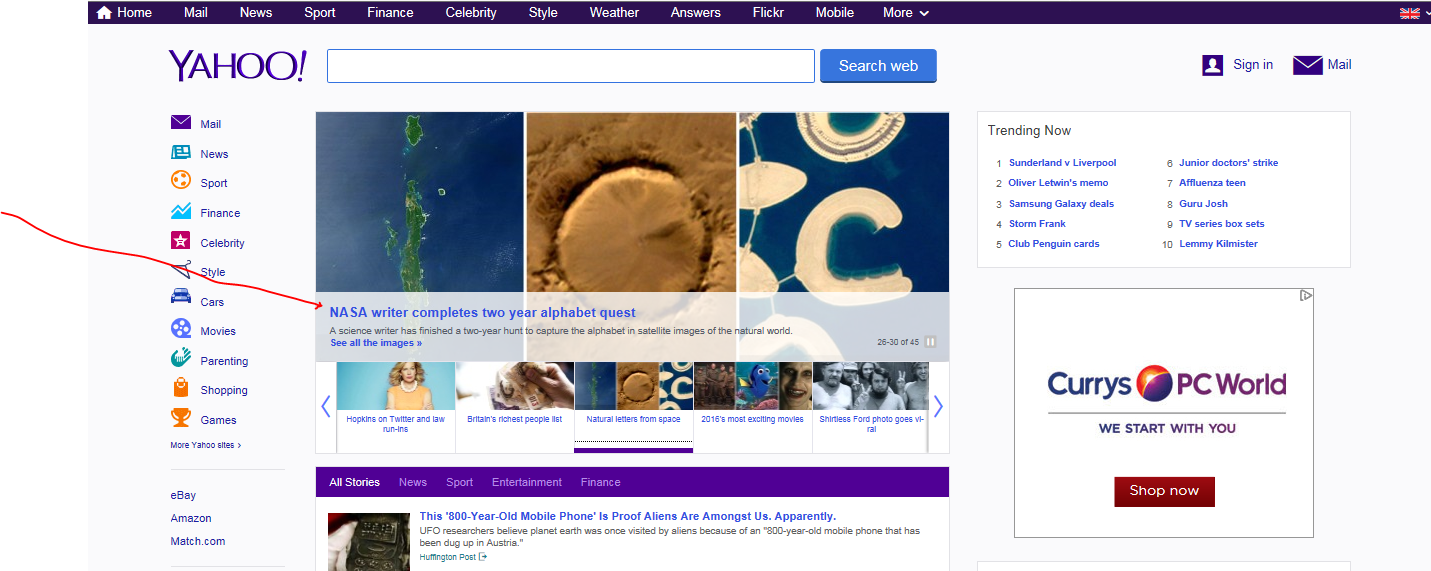Expand More Yahoo sites link
Viewport: 1431px width, 571px height.
(x=205, y=445)
